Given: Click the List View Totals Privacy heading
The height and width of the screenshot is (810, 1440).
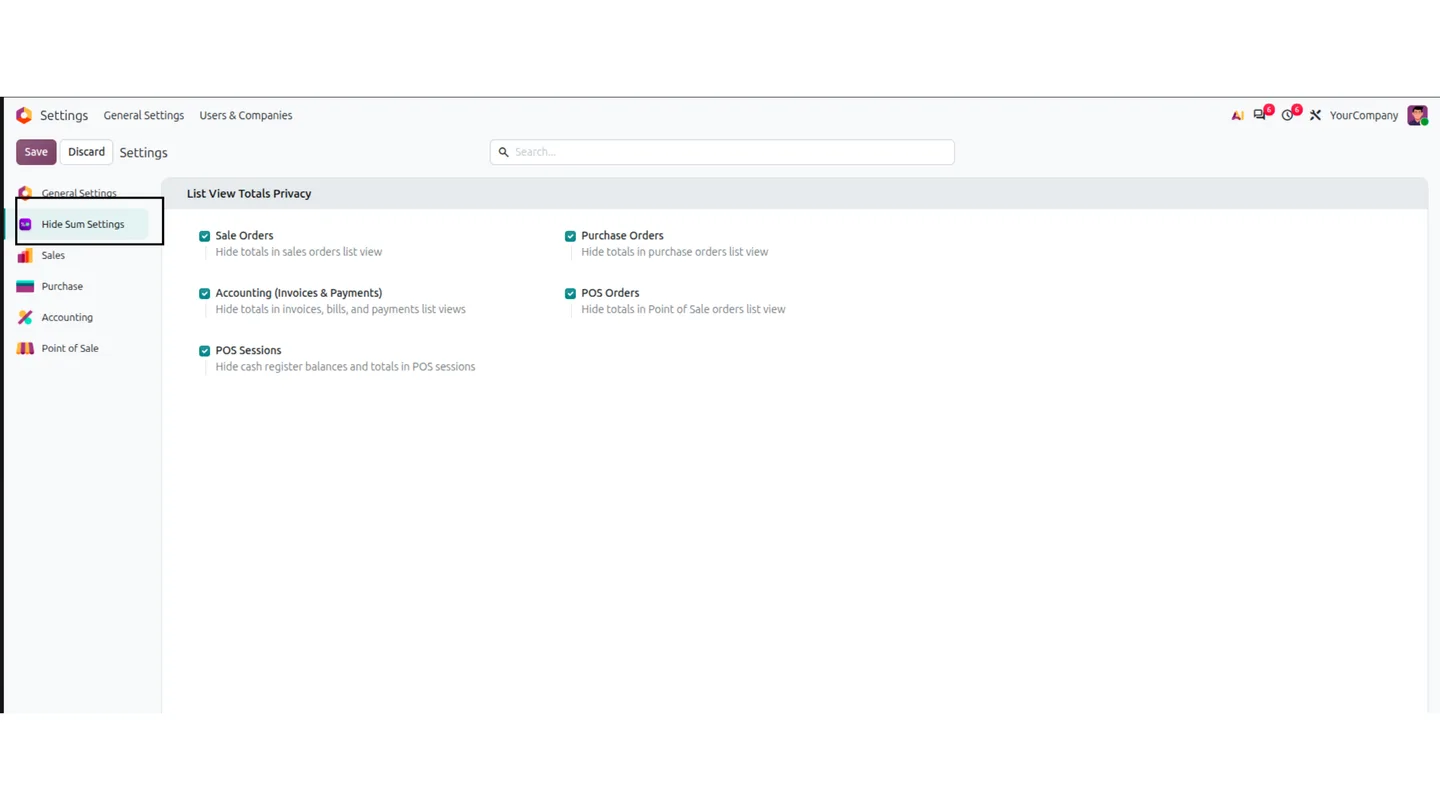Looking at the screenshot, I should click(x=249, y=193).
